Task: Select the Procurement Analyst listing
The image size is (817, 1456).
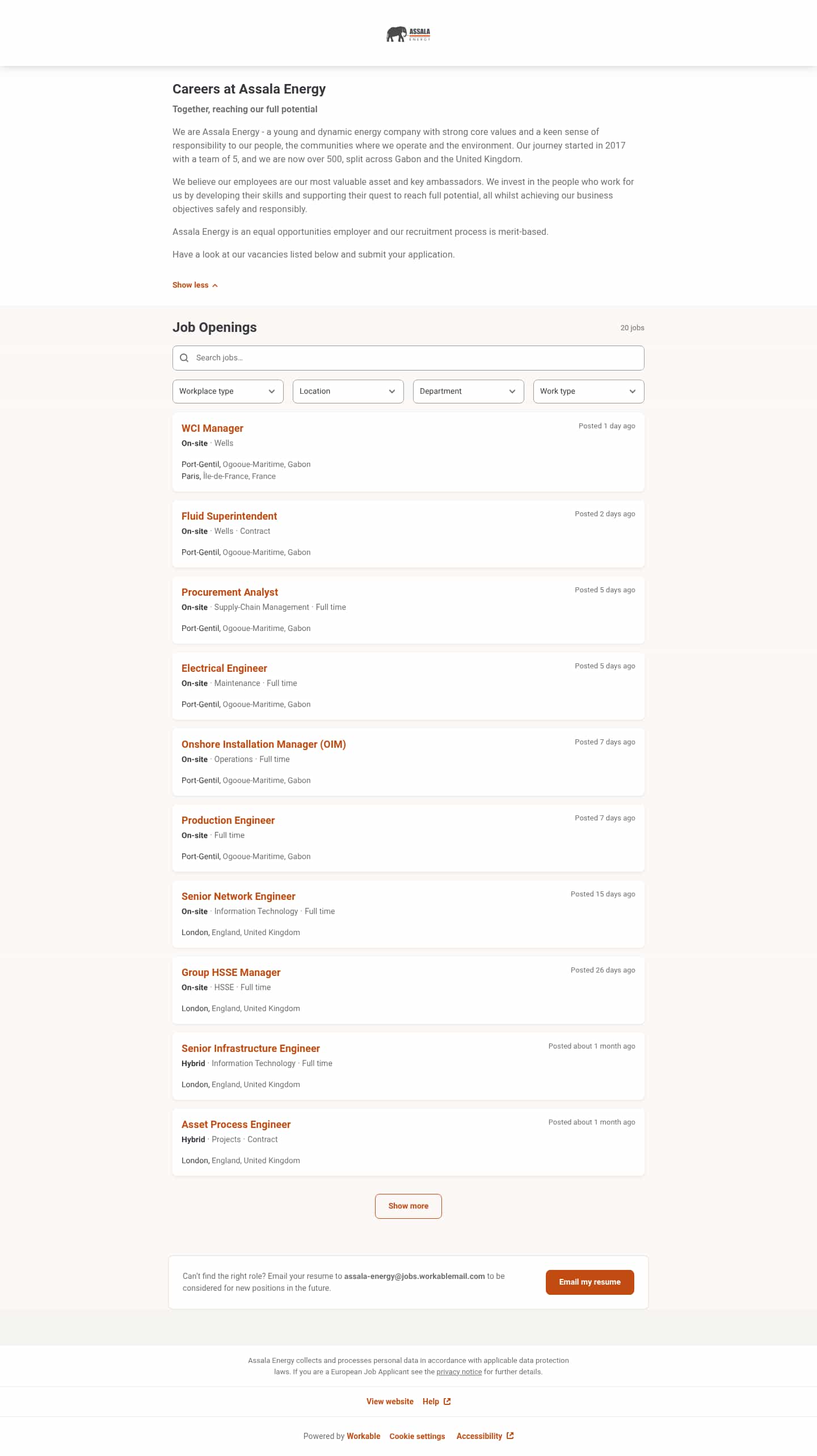Action: coord(229,592)
